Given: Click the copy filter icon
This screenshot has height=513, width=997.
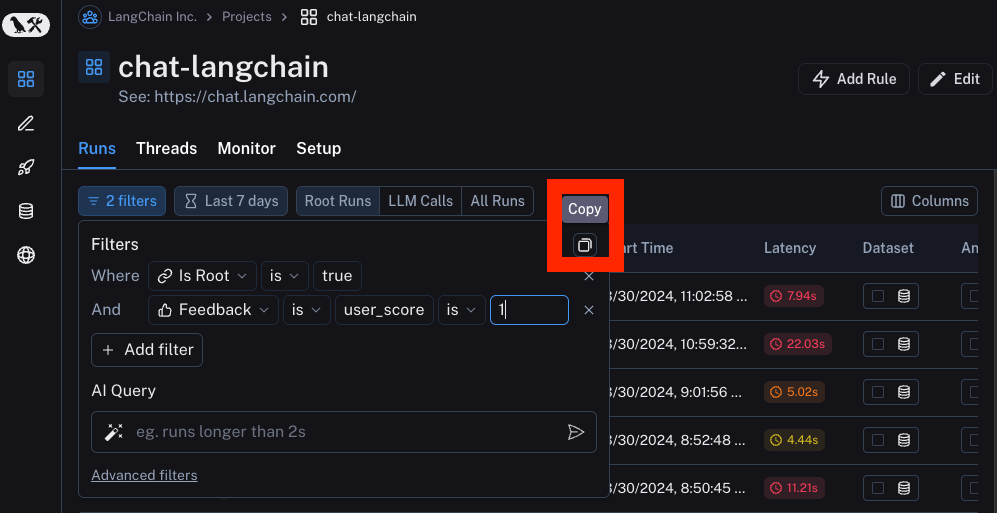Looking at the screenshot, I should click(x=585, y=245).
